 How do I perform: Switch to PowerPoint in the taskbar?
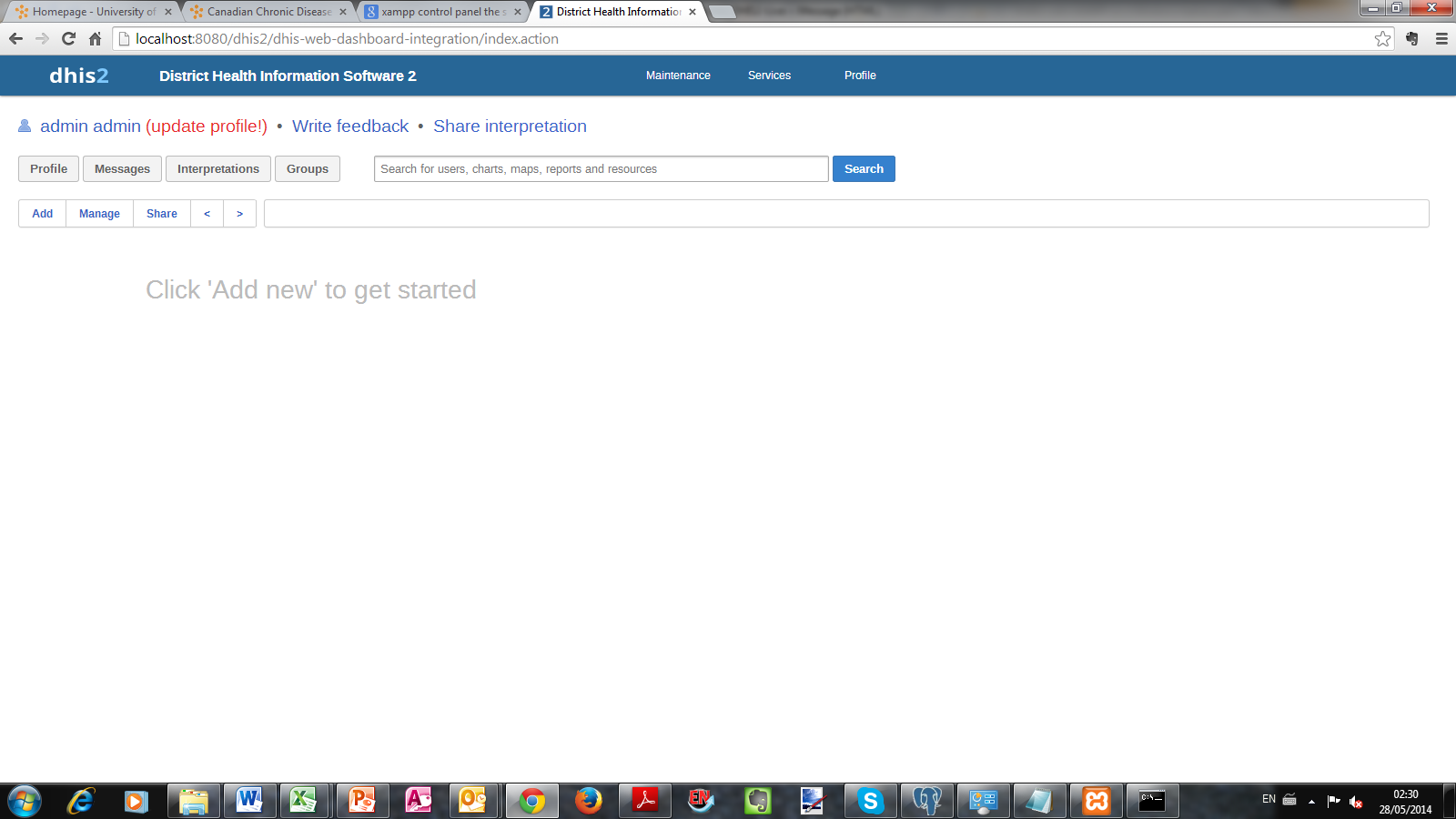(362, 801)
